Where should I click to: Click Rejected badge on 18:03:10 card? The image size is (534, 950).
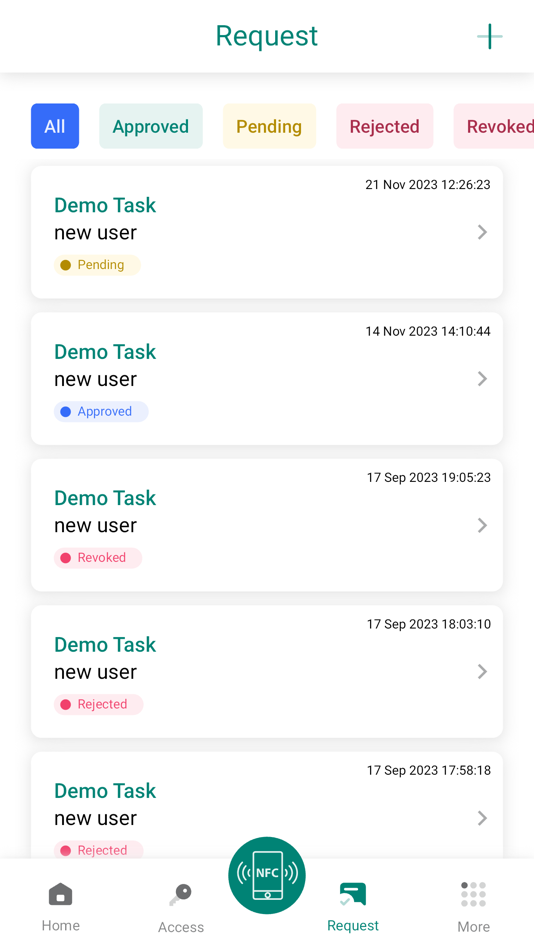tap(99, 705)
